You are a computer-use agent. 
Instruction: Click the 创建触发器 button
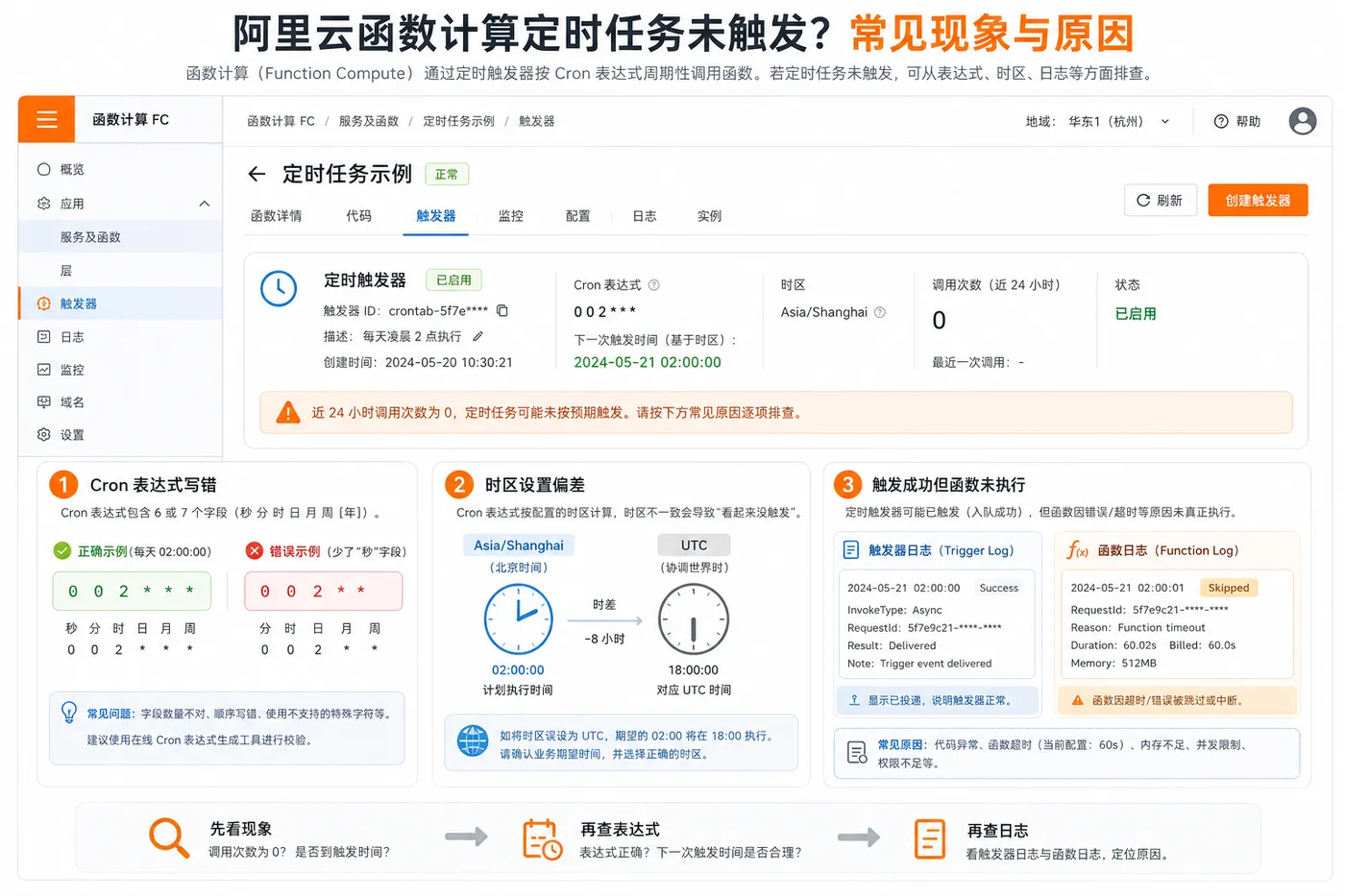pyautogui.click(x=1258, y=200)
